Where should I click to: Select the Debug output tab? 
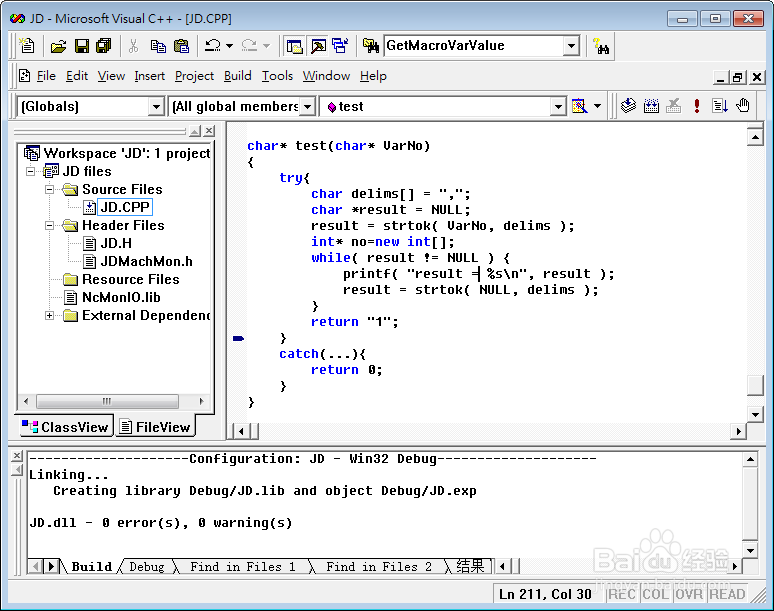coord(147,567)
